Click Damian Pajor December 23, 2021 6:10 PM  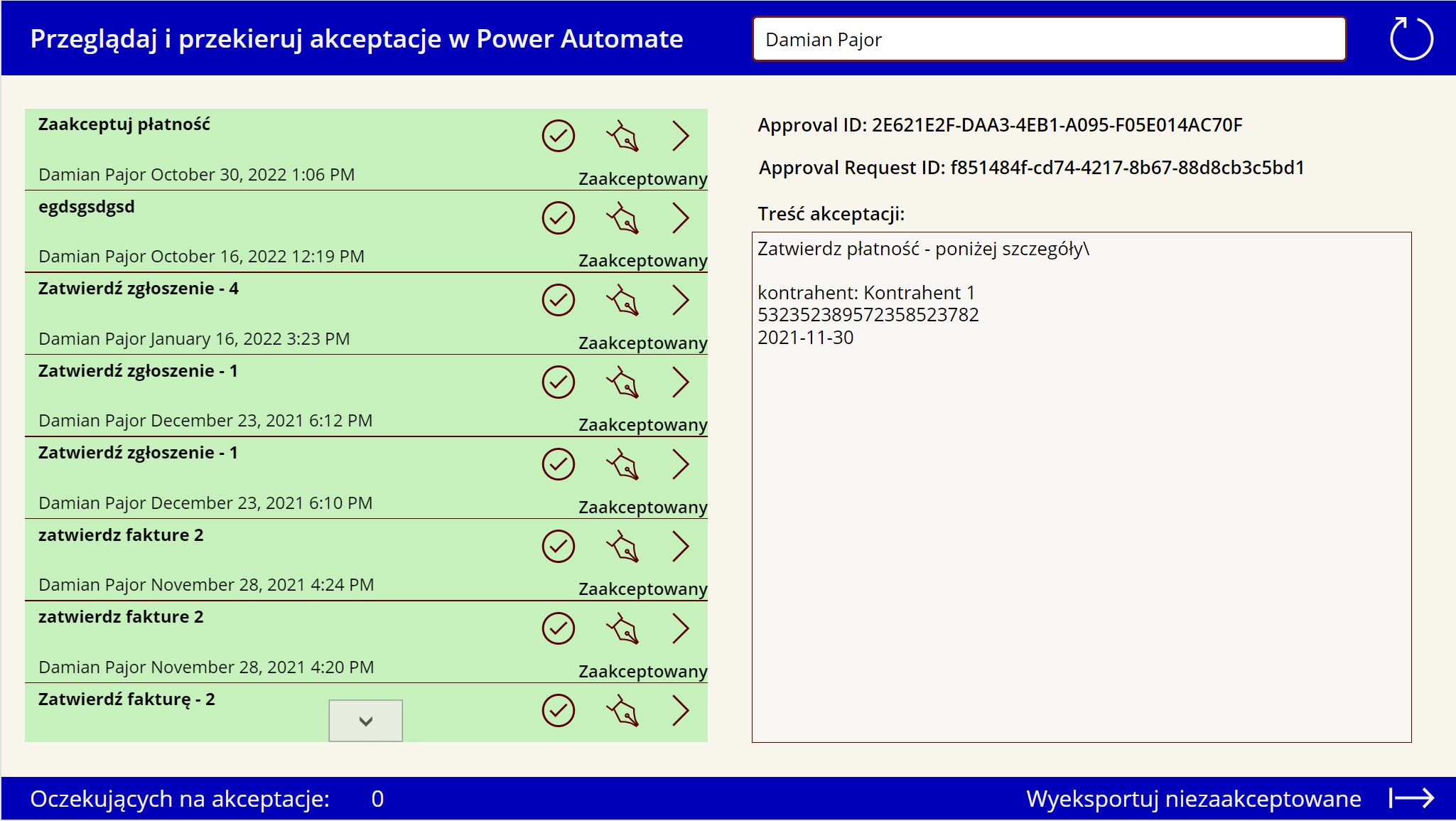click(205, 503)
